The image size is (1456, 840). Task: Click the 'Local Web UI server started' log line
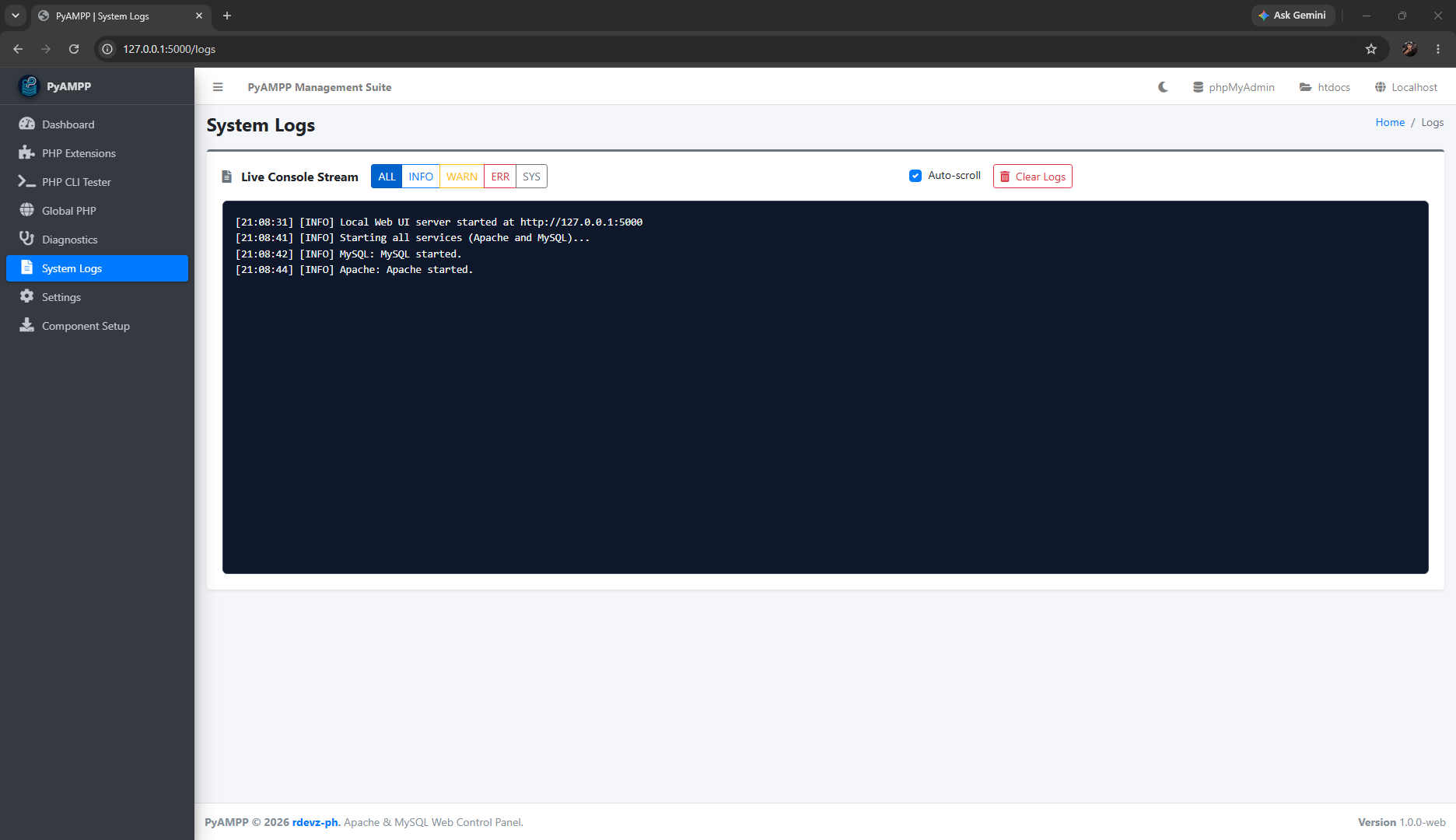click(439, 222)
